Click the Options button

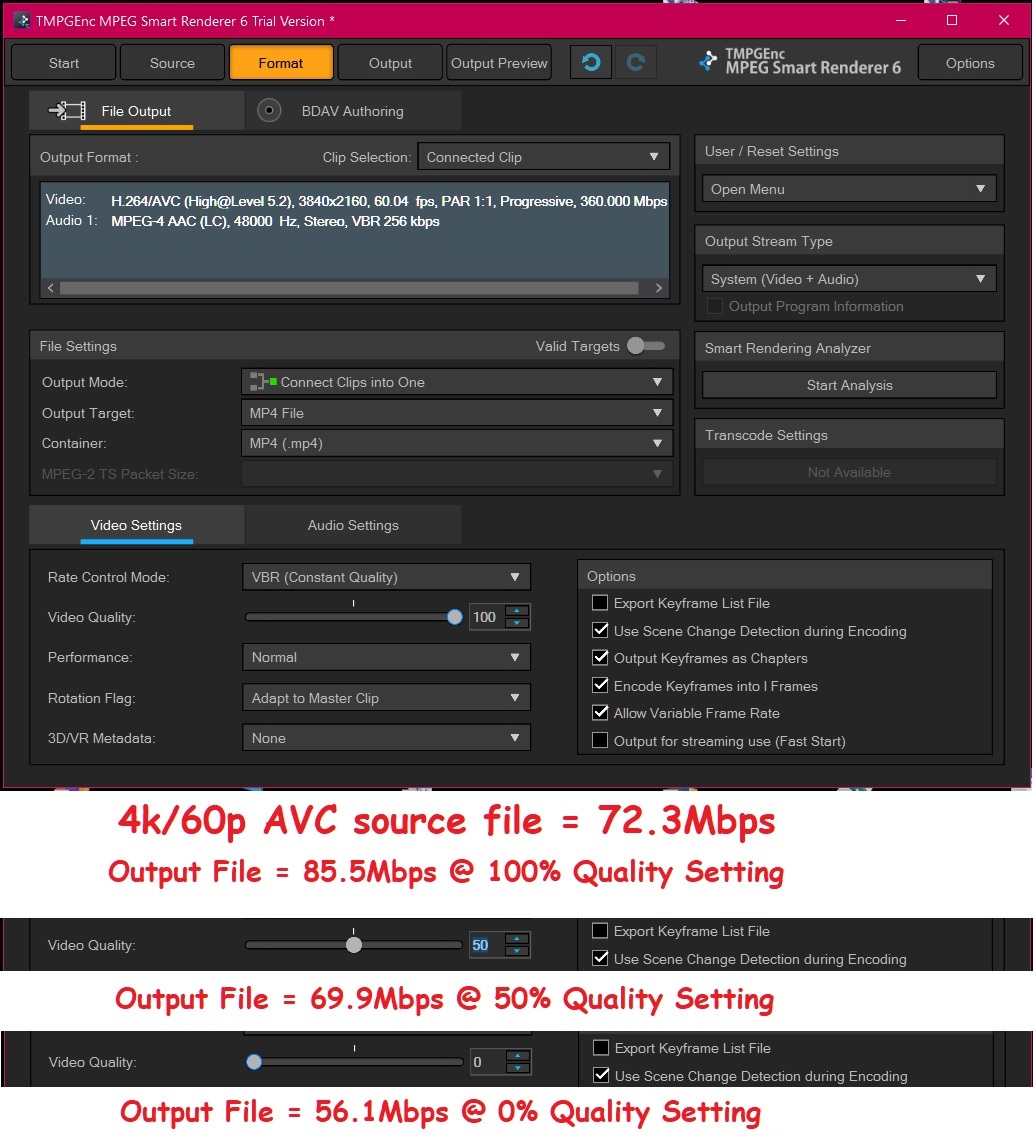(x=970, y=63)
